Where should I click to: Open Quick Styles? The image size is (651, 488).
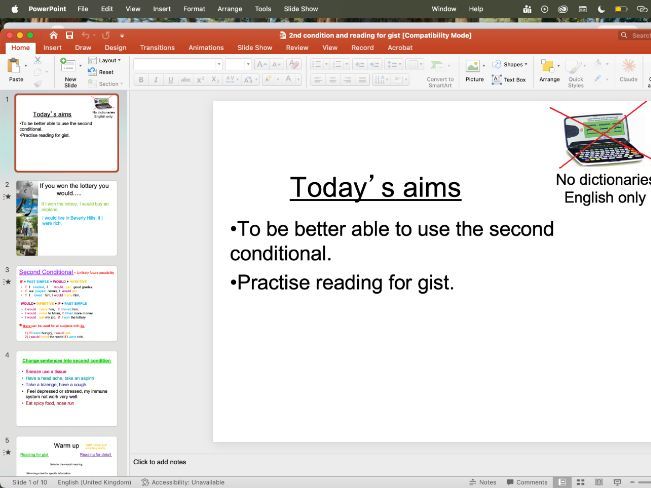[575, 73]
